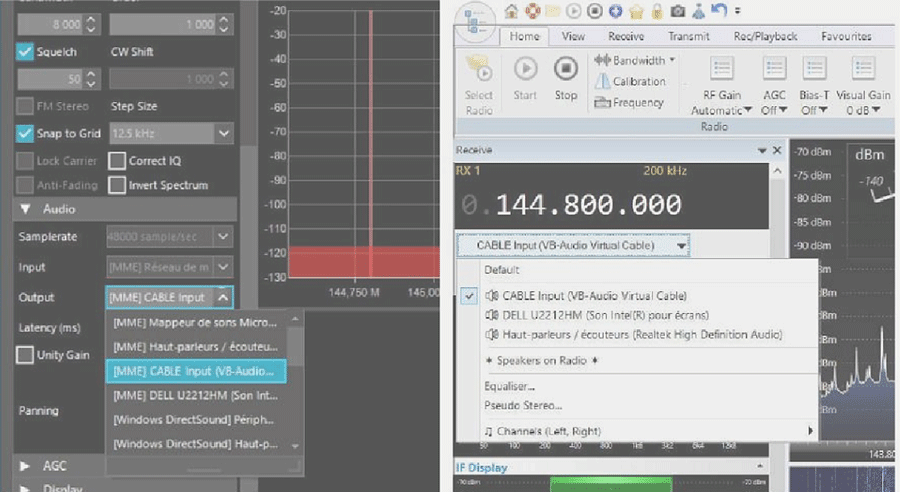The height and width of the screenshot is (492, 900).
Task: Click the Select Radio ribbon icon
Action: coord(478,68)
